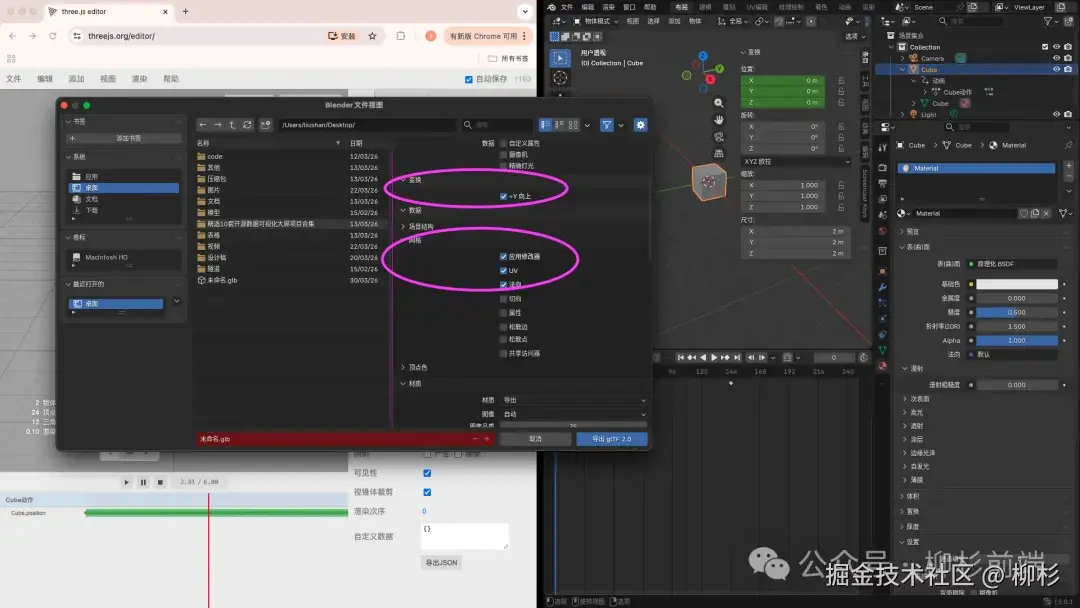The width and height of the screenshot is (1080, 608).
Task: Toggle visibility checkbox in three.js editor
Action: tap(427, 473)
